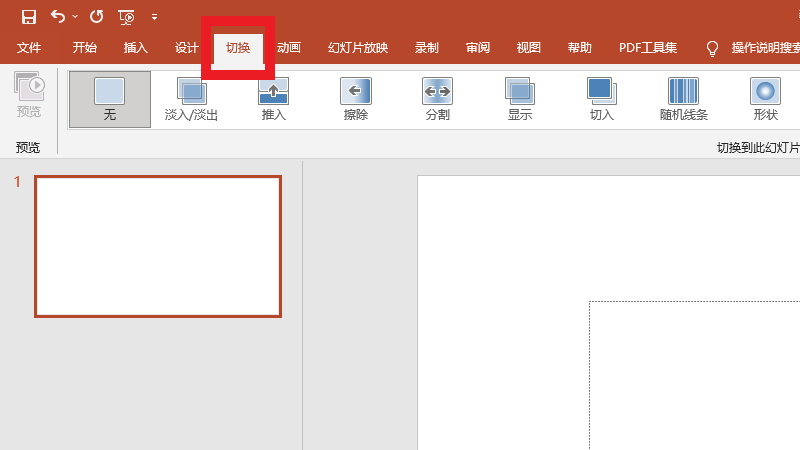The width and height of the screenshot is (800, 450).
Task: Select the 形状 transition effect
Action: (x=765, y=99)
